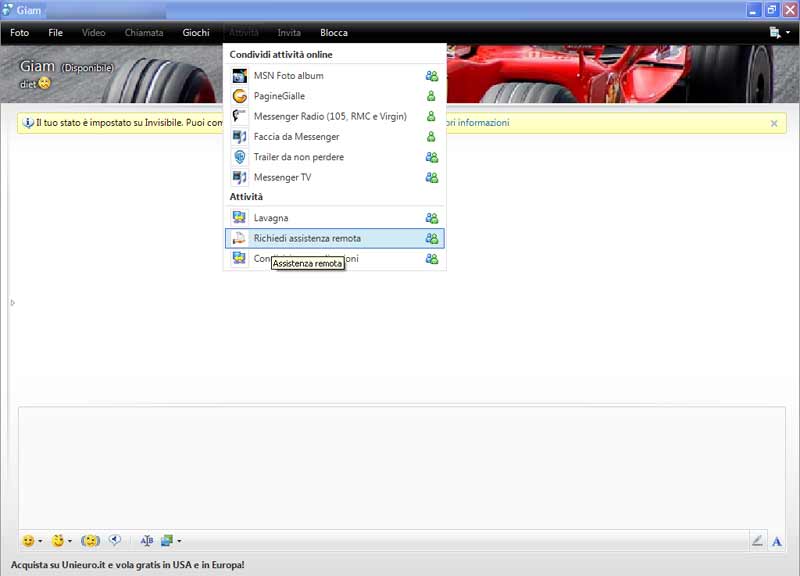The height and width of the screenshot is (576, 800).
Task: Switch to handwriting input mode
Action: (757, 541)
